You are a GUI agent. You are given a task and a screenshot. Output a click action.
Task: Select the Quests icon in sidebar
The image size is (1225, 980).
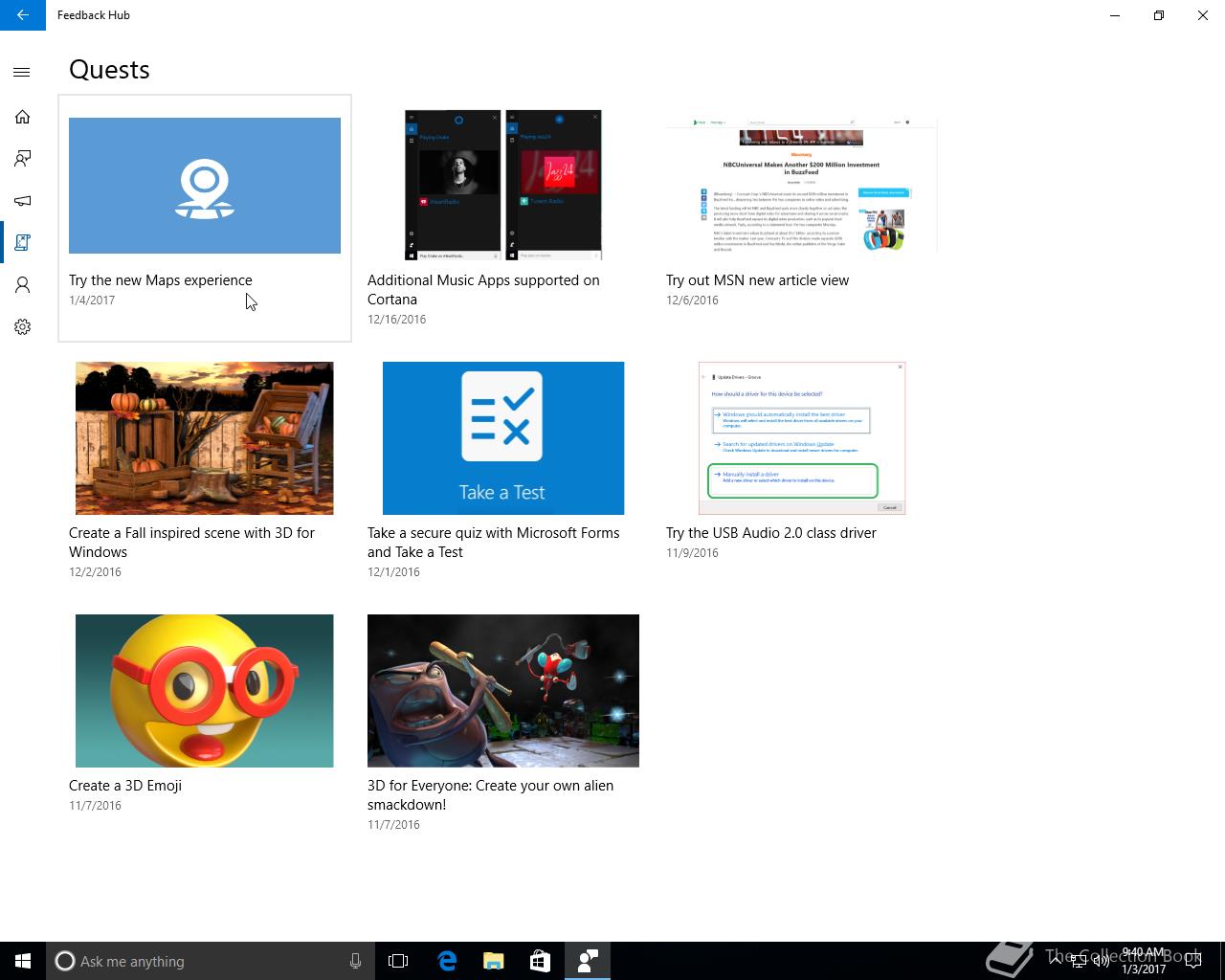22,243
